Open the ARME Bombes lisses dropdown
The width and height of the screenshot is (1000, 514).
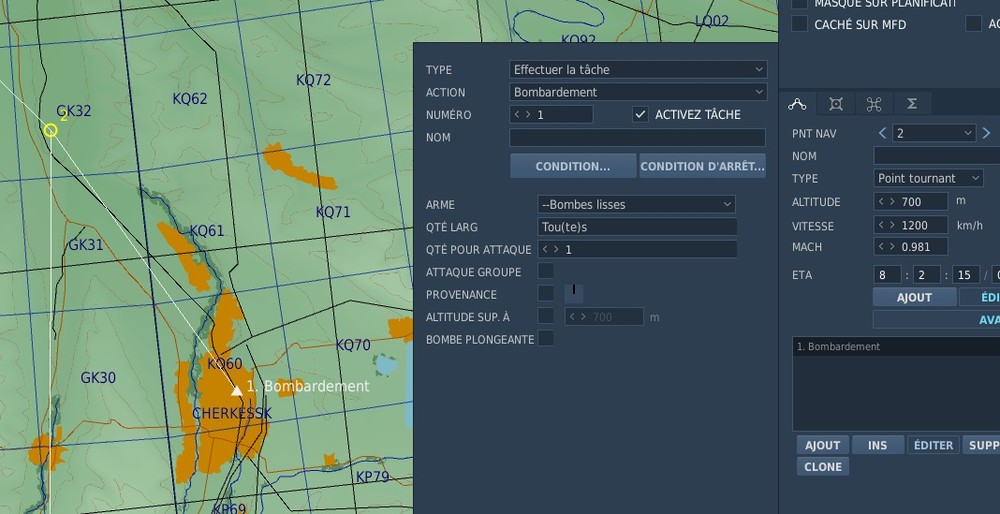point(636,205)
